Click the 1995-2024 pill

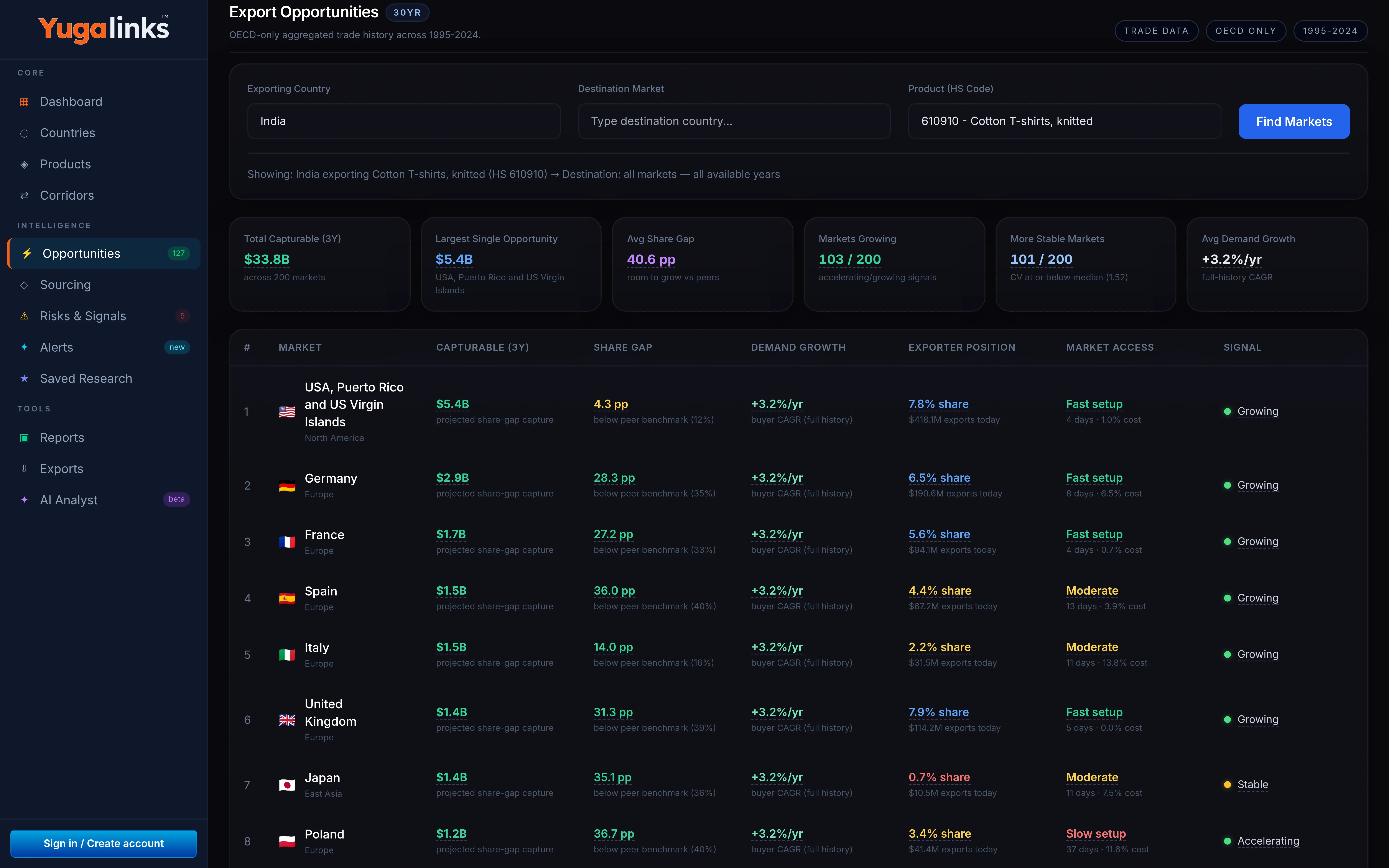[x=1330, y=31]
